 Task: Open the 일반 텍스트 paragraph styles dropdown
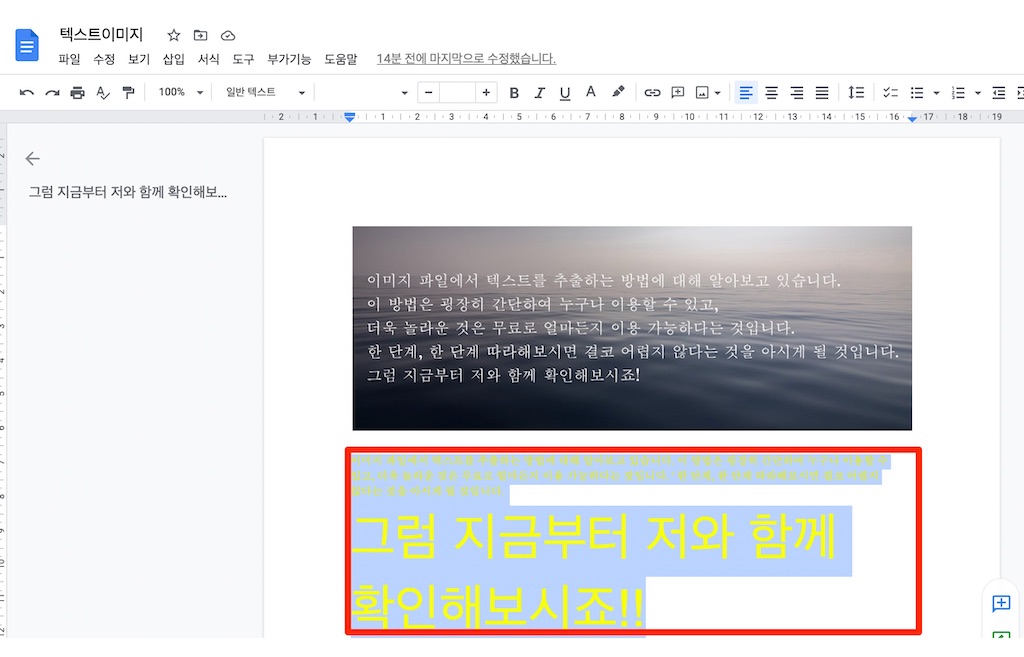262,92
